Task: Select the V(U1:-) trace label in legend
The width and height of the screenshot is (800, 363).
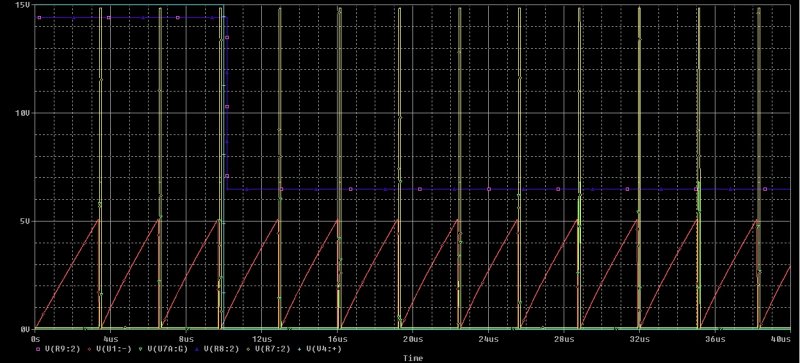Action: 114,349
